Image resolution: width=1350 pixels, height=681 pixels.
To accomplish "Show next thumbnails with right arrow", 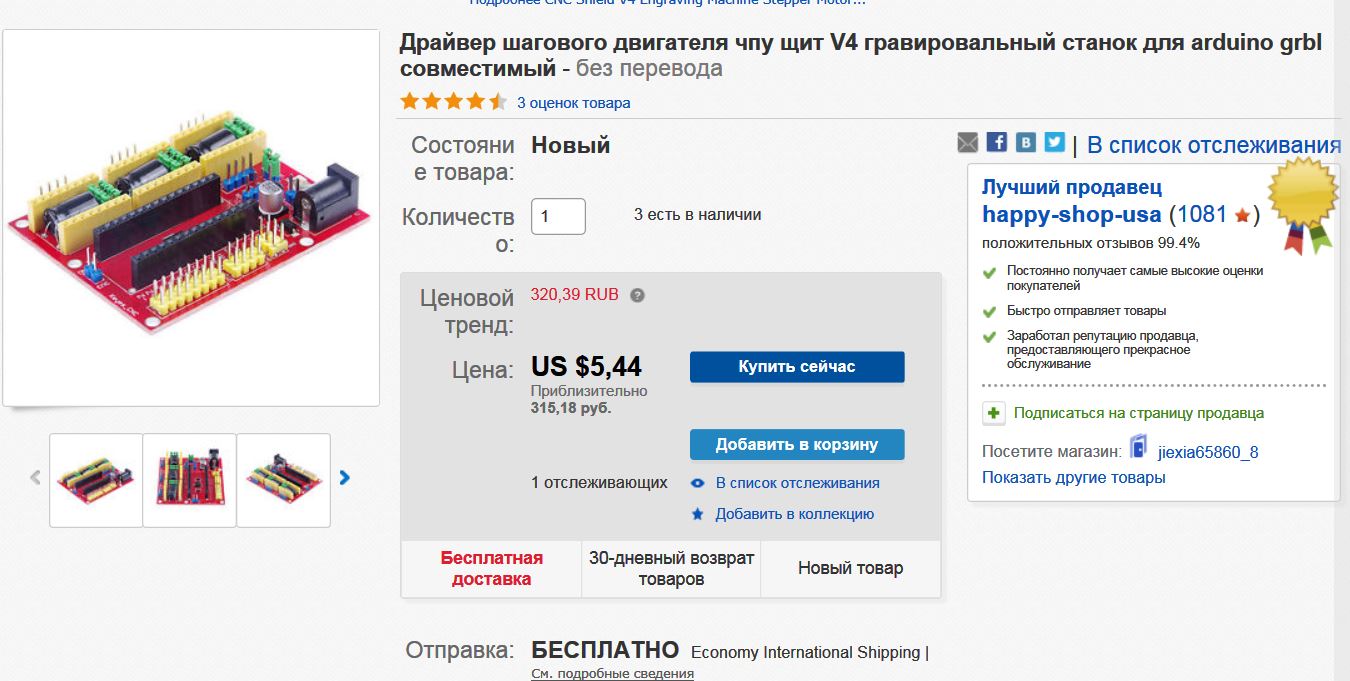I will pos(345,478).
